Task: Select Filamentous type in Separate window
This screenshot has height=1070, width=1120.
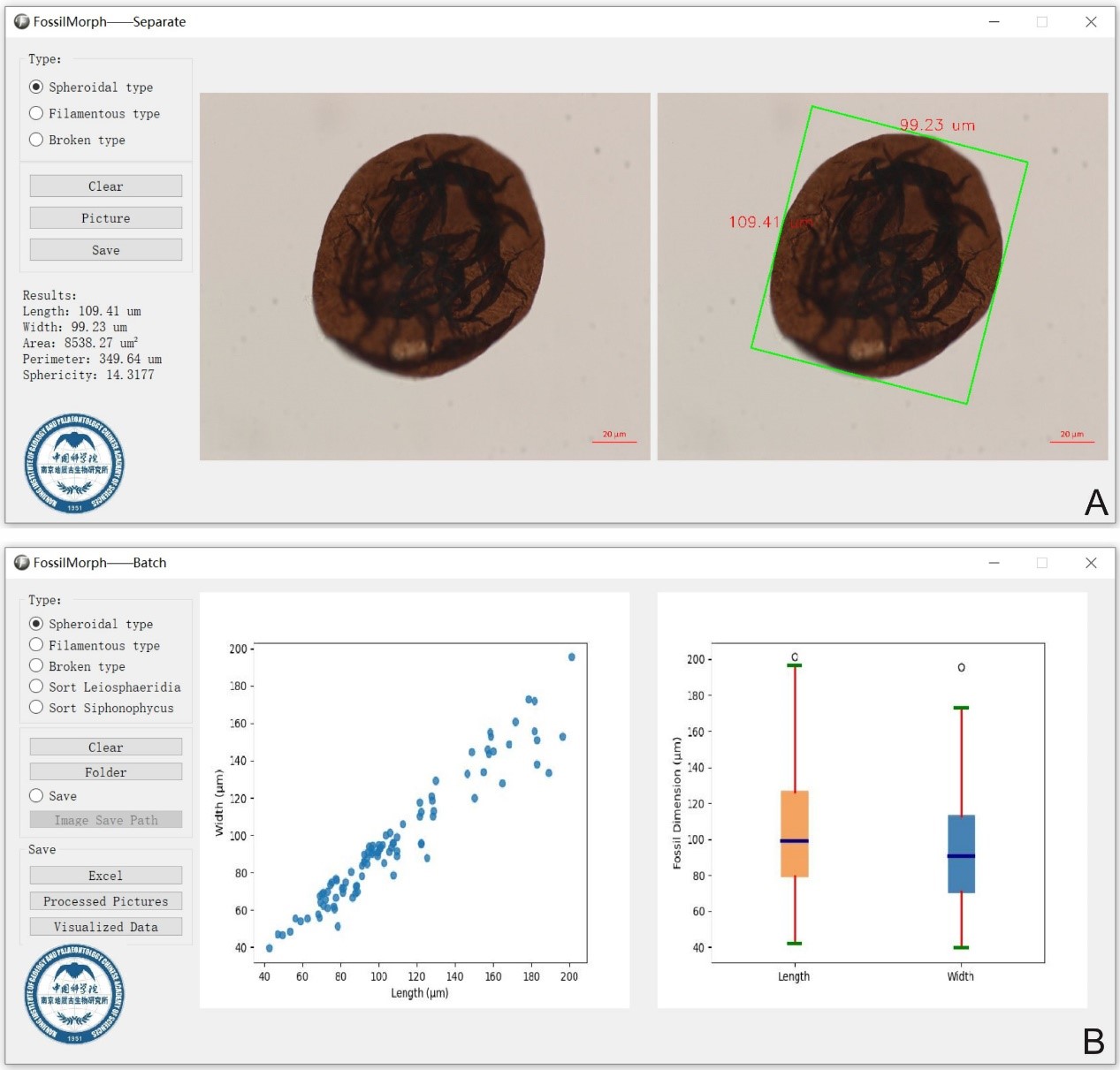Action: (36, 113)
